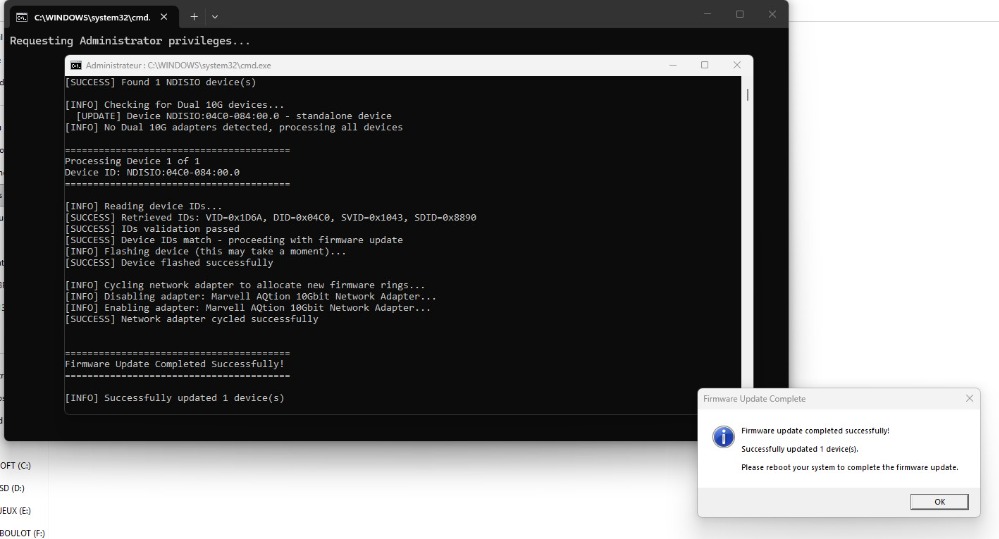Screen dimensions: 999x539
Task: Minimize the outer Windows Terminal window
Action: [x=707, y=14]
